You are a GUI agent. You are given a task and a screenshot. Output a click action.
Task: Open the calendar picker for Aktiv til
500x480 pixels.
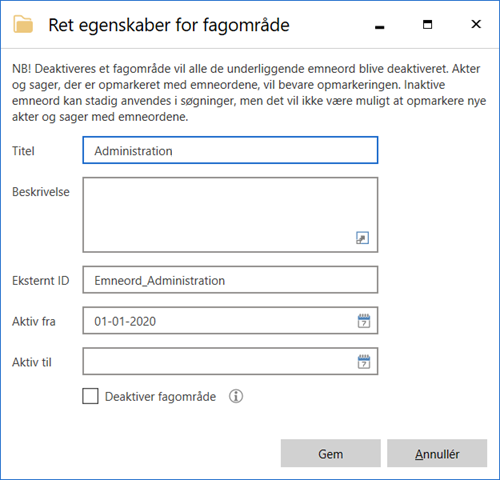click(x=364, y=362)
